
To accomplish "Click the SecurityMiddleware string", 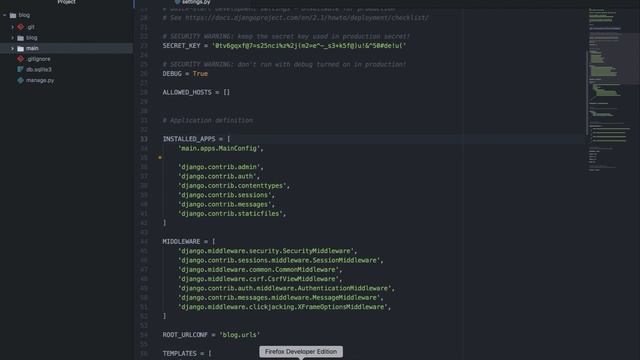I will pyautogui.click(x=266, y=251).
